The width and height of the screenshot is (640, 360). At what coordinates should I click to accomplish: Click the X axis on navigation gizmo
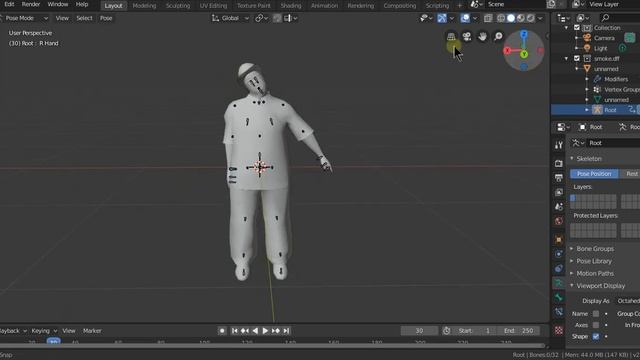click(x=507, y=51)
